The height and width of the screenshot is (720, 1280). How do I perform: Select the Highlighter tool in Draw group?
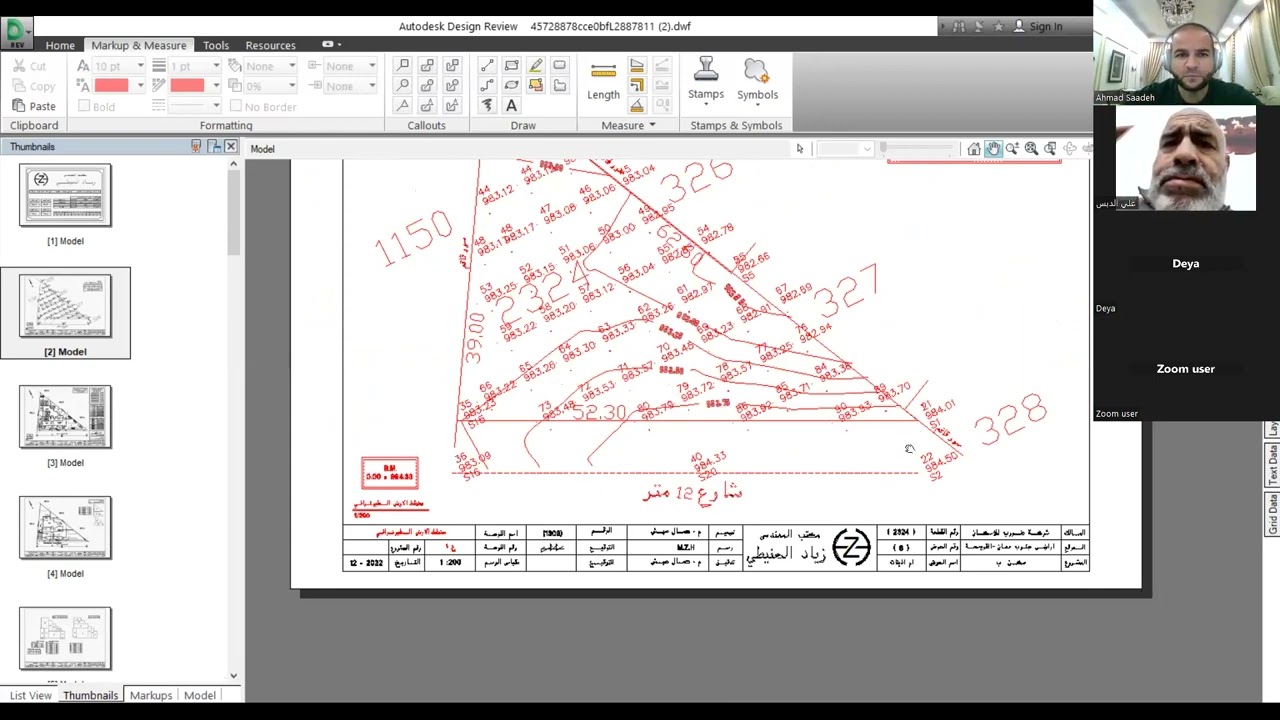[535, 66]
